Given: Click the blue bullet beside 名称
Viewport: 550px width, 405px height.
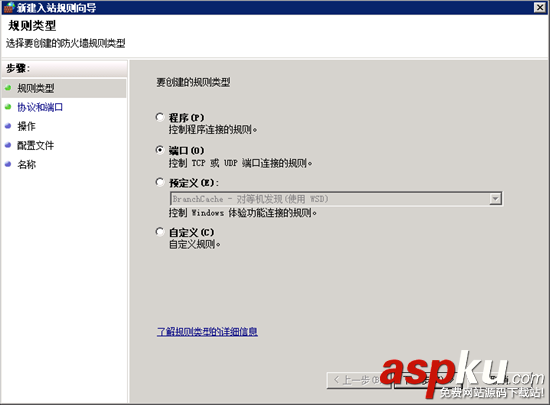Looking at the screenshot, I should pyautogui.click(x=8, y=164).
